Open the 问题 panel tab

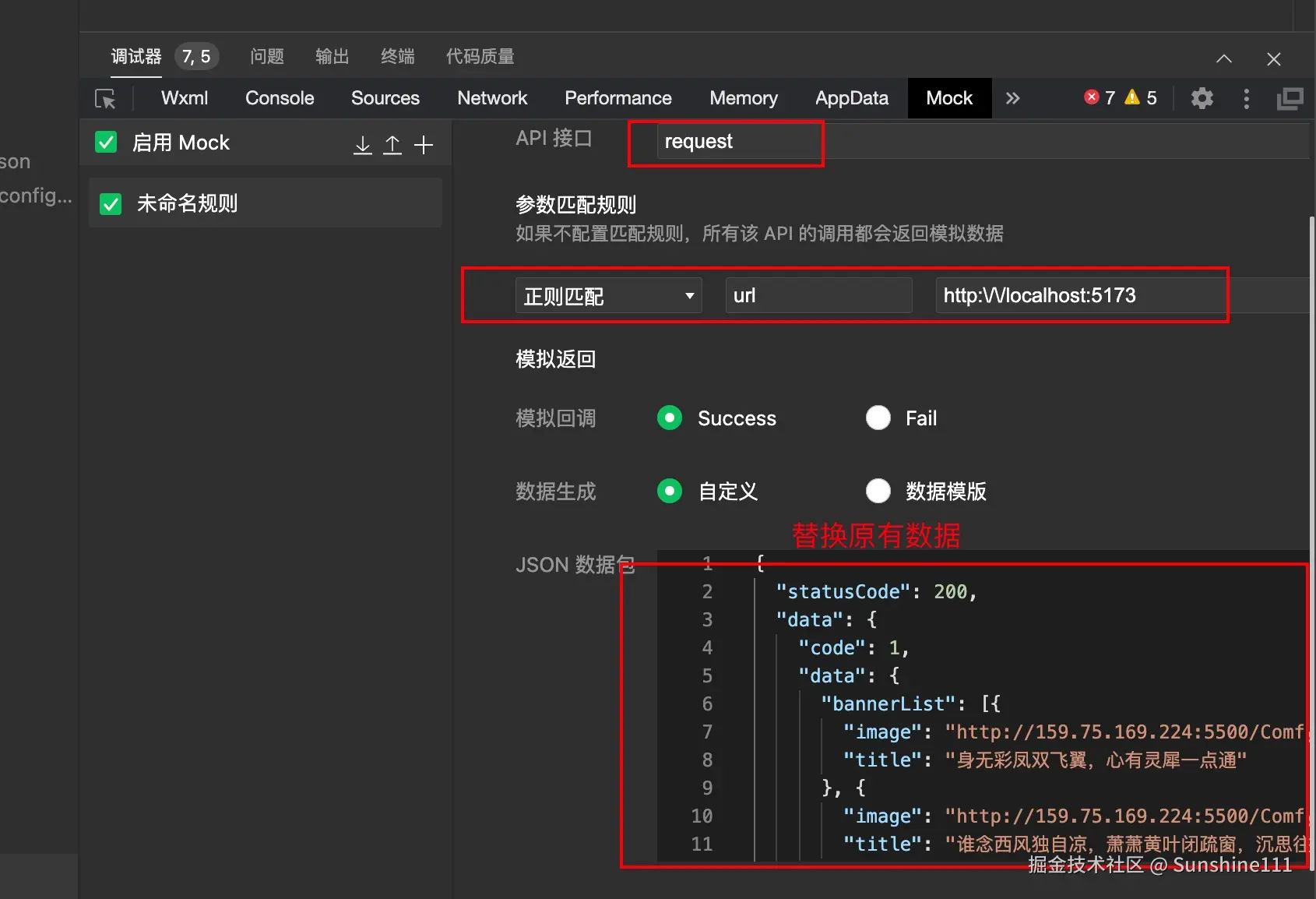267,57
